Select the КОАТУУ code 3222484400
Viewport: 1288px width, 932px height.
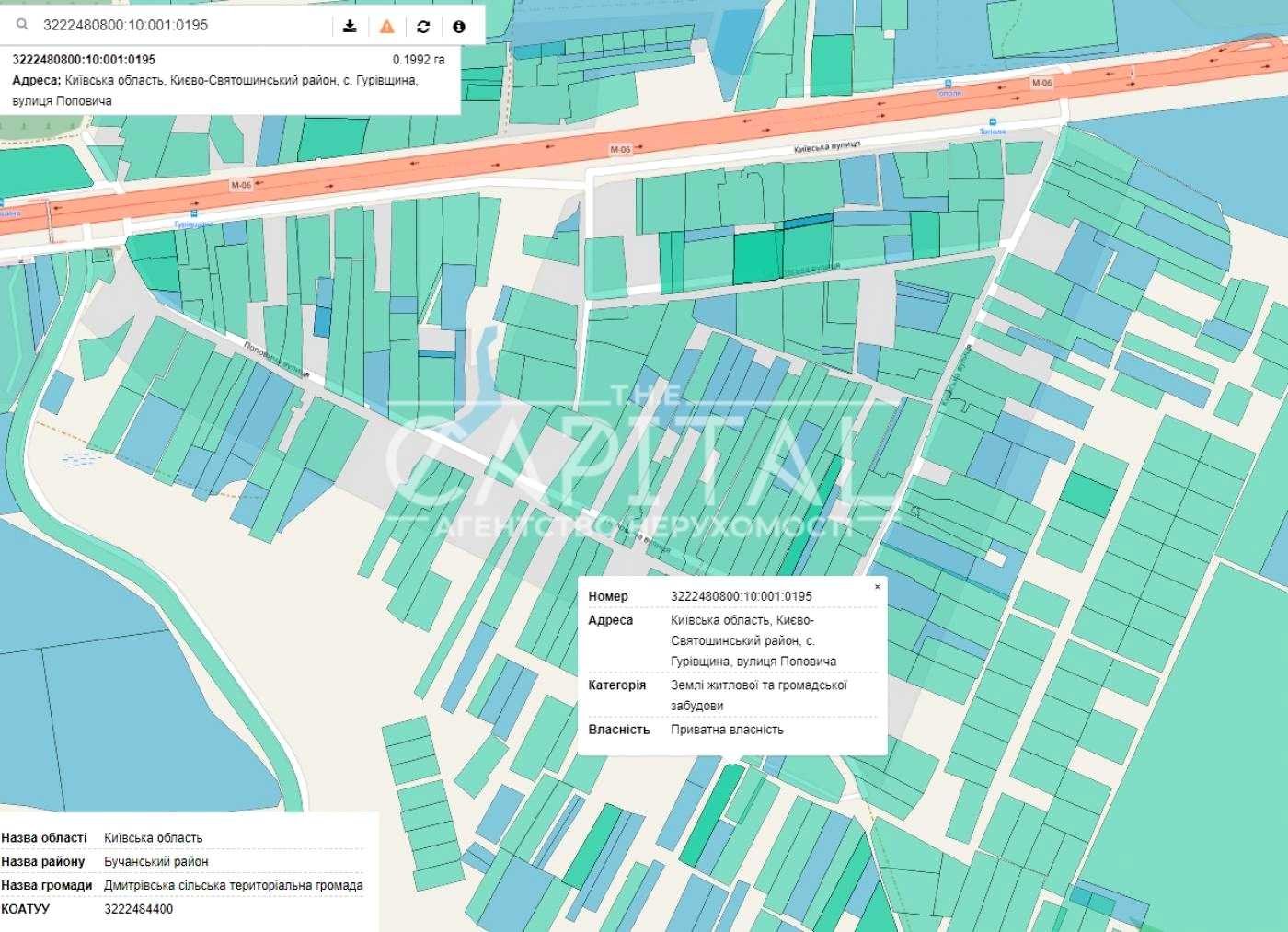(x=138, y=909)
